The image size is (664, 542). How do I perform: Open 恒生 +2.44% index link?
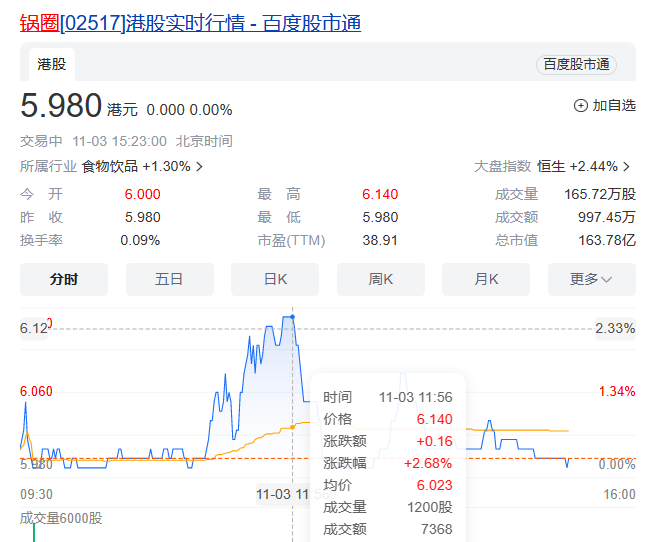tap(577, 166)
